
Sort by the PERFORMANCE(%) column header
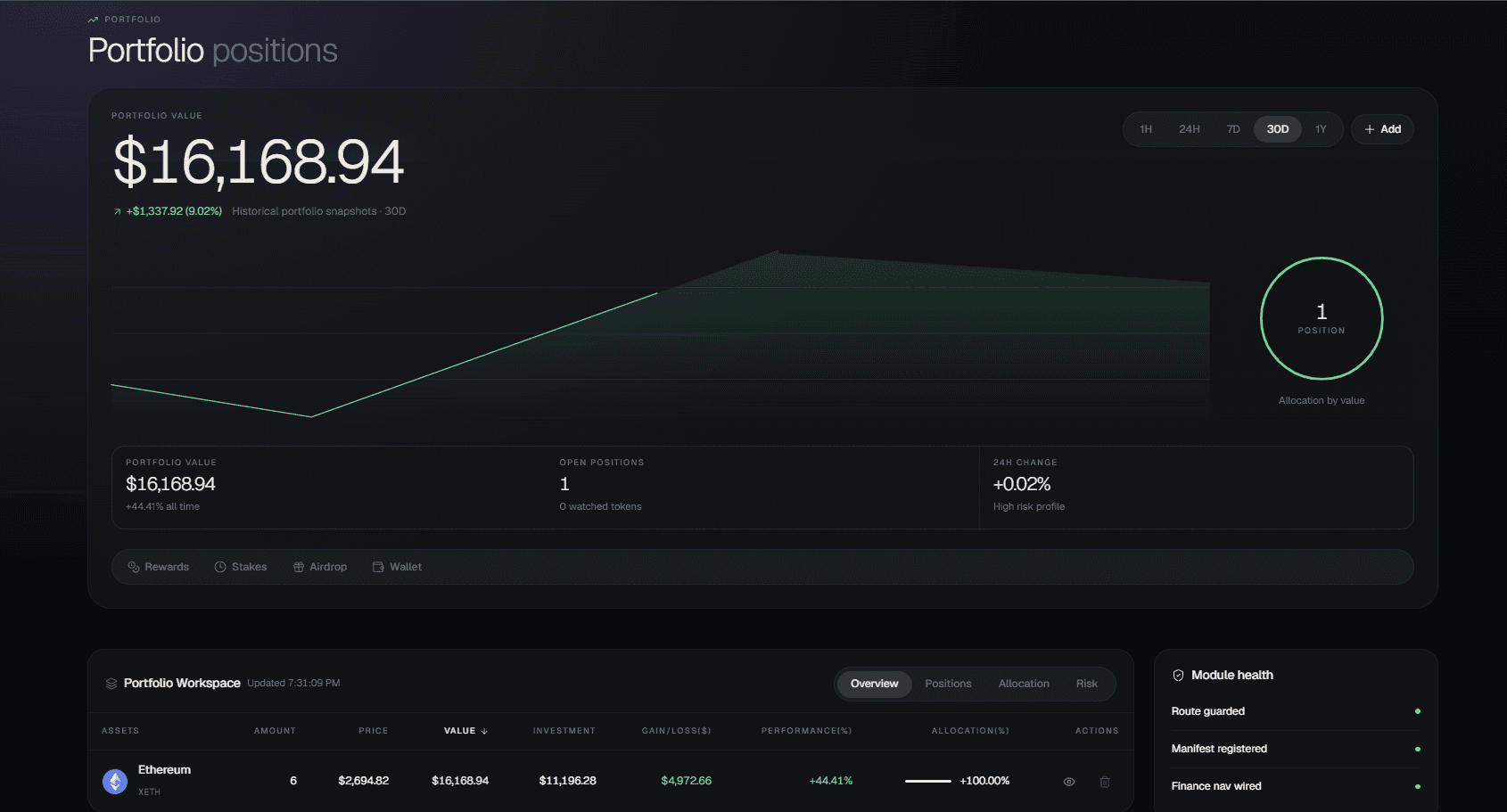tap(807, 731)
